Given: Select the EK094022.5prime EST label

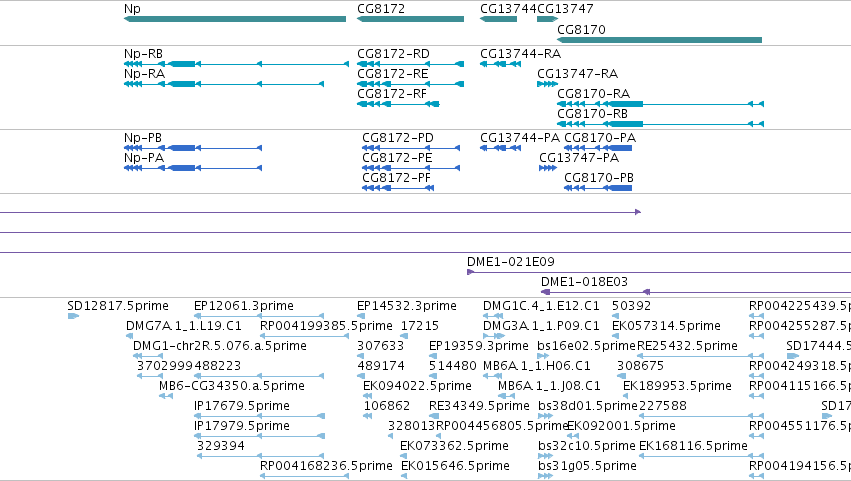Looking at the screenshot, I should tap(417, 386).
